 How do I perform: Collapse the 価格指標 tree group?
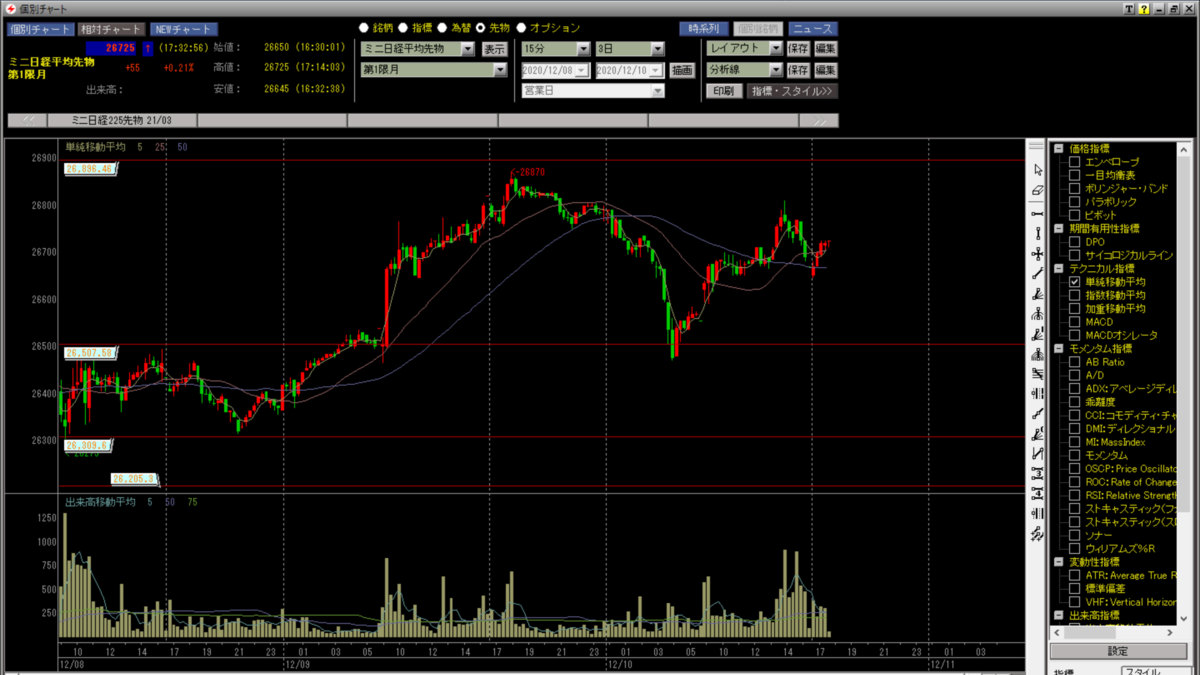pyautogui.click(x=1059, y=149)
